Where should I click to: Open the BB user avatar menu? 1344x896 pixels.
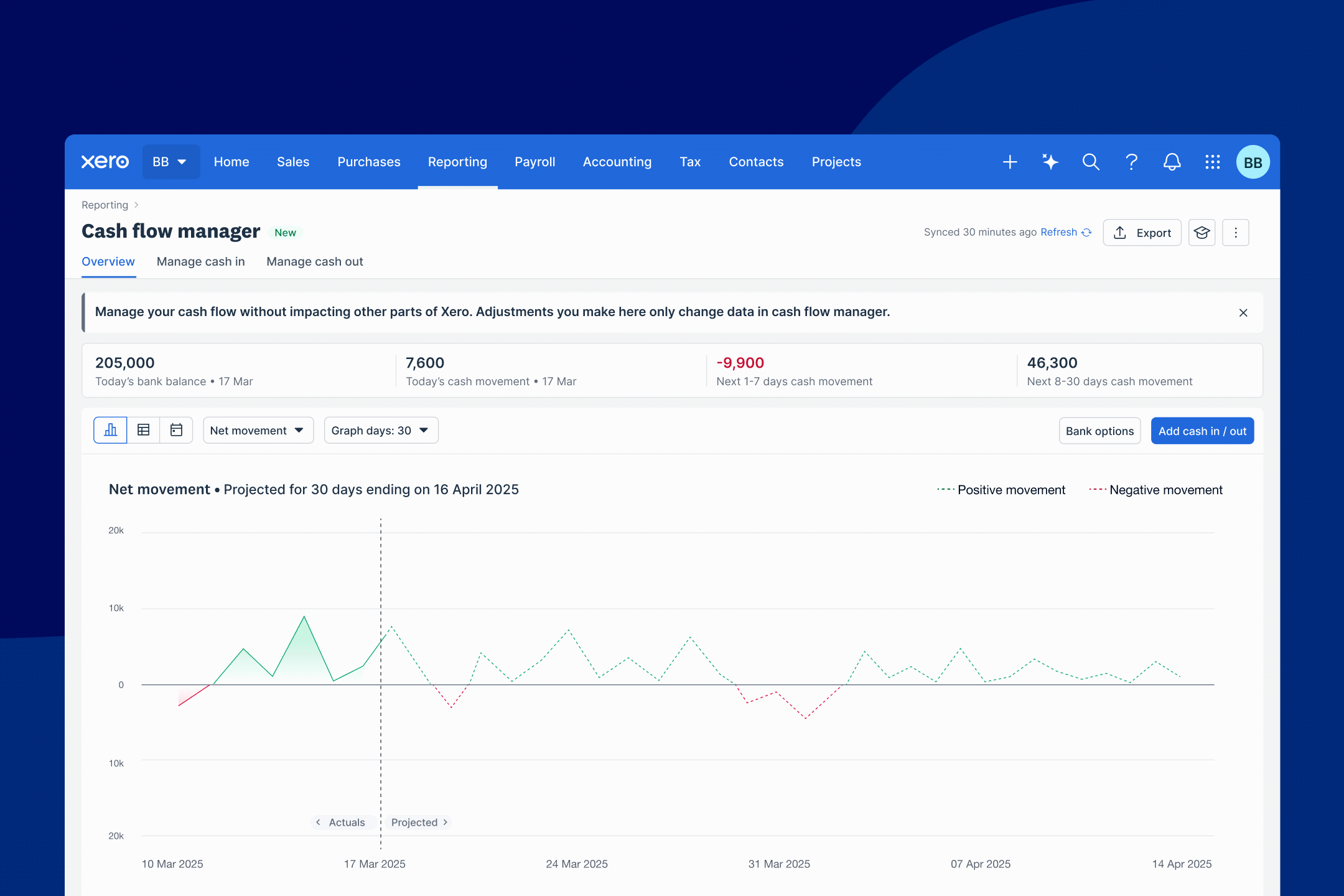1253,162
